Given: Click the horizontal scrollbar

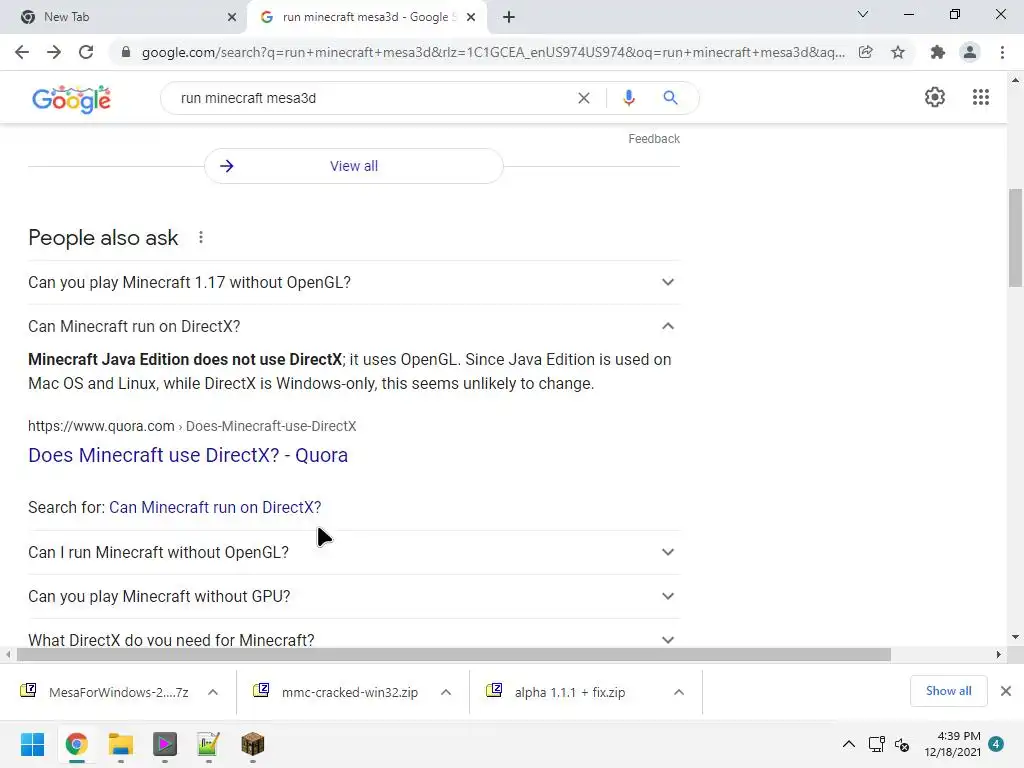Looking at the screenshot, I should [454, 654].
